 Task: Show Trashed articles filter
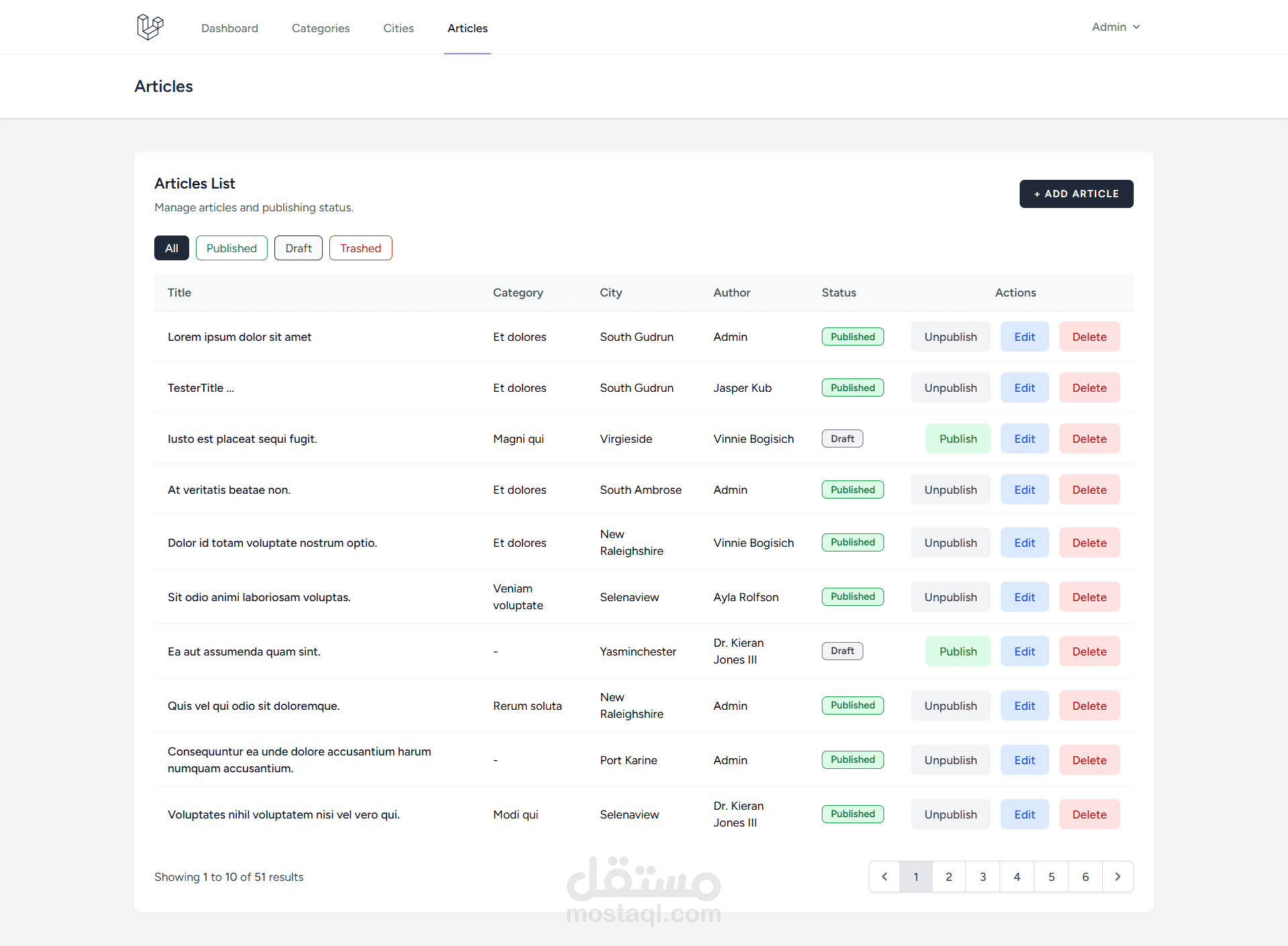tap(360, 248)
